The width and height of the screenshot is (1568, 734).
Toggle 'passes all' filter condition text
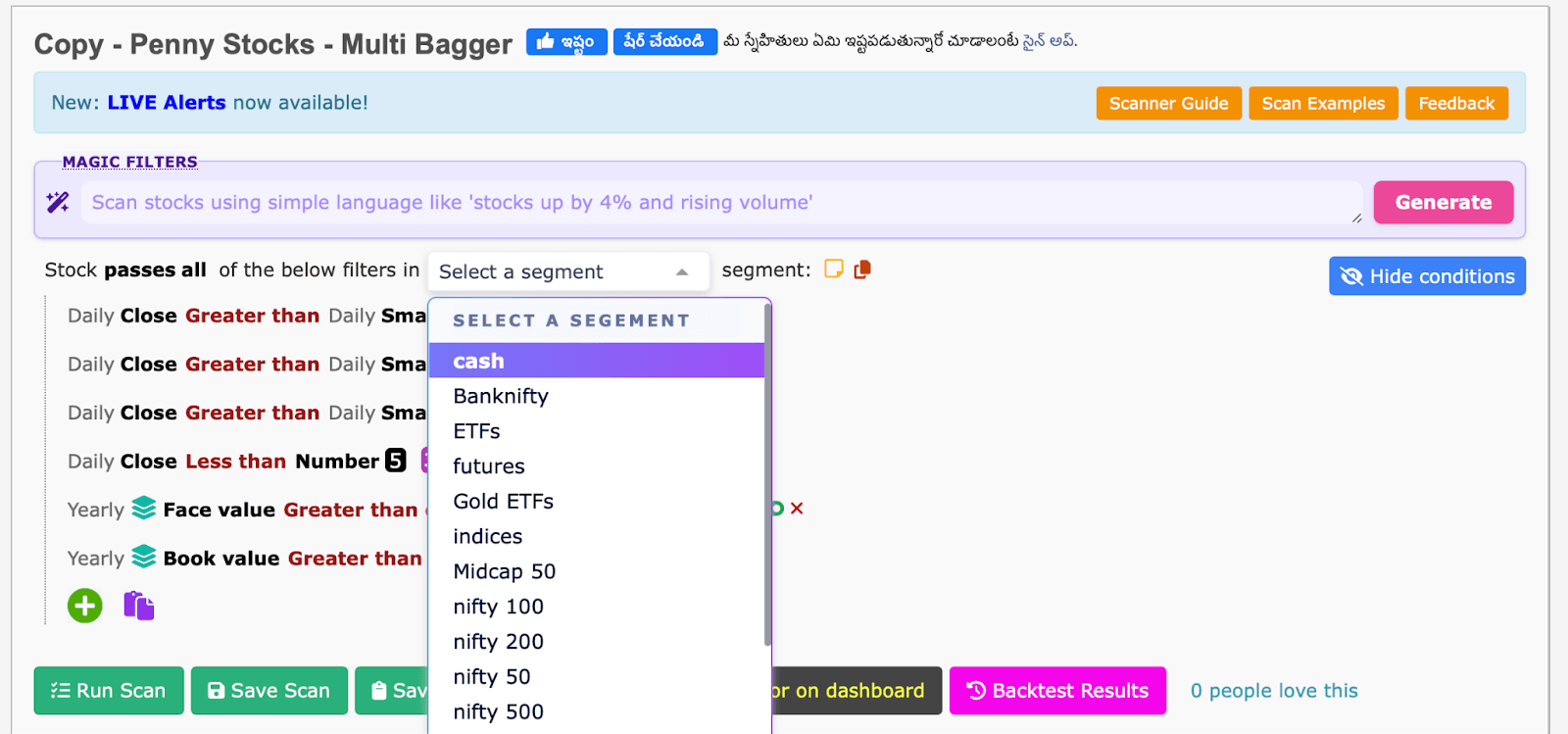point(155,270)
